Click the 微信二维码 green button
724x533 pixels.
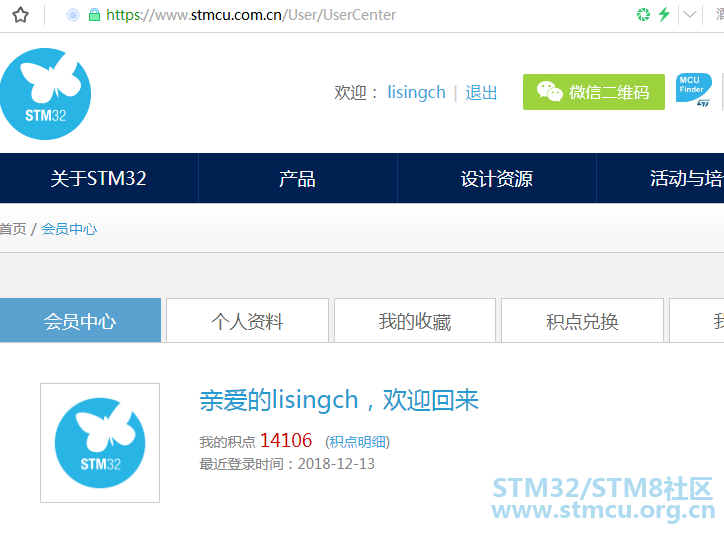[x=594, y=92]
